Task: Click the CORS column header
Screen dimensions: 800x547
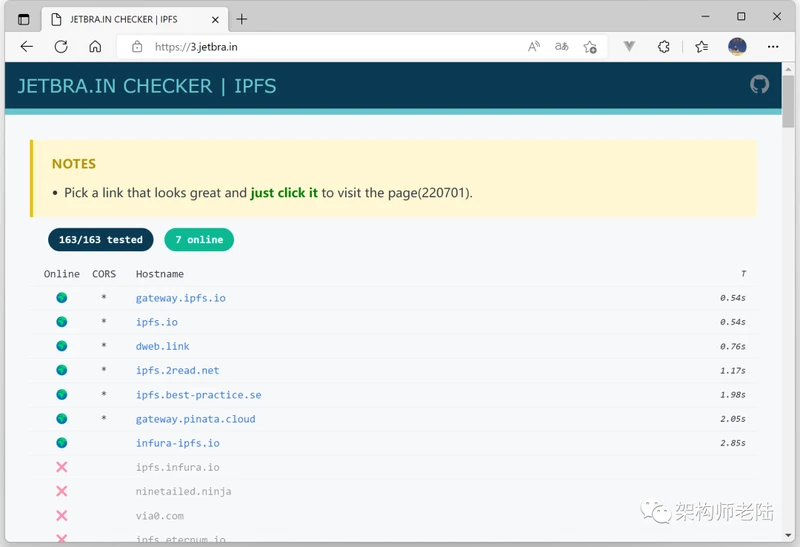Action: 104,274
